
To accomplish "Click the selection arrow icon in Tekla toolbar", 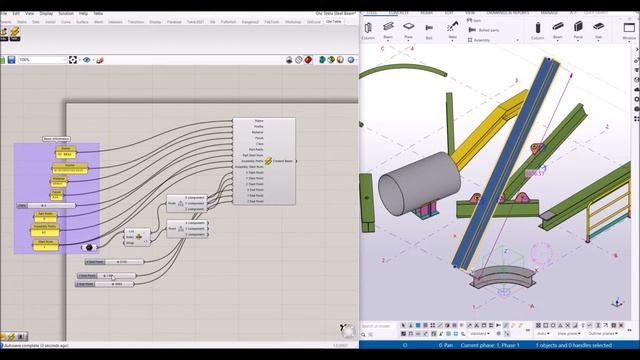I will tap(403, 325).
